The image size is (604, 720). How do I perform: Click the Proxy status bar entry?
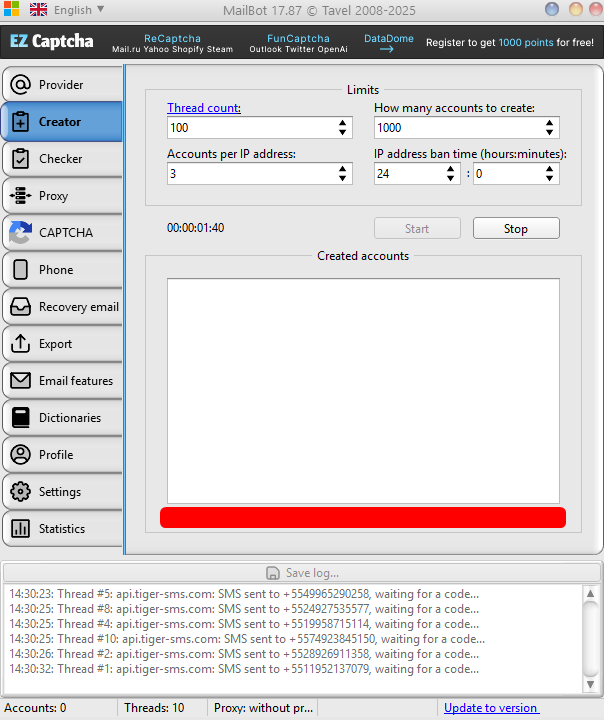[x=263, y=708]
